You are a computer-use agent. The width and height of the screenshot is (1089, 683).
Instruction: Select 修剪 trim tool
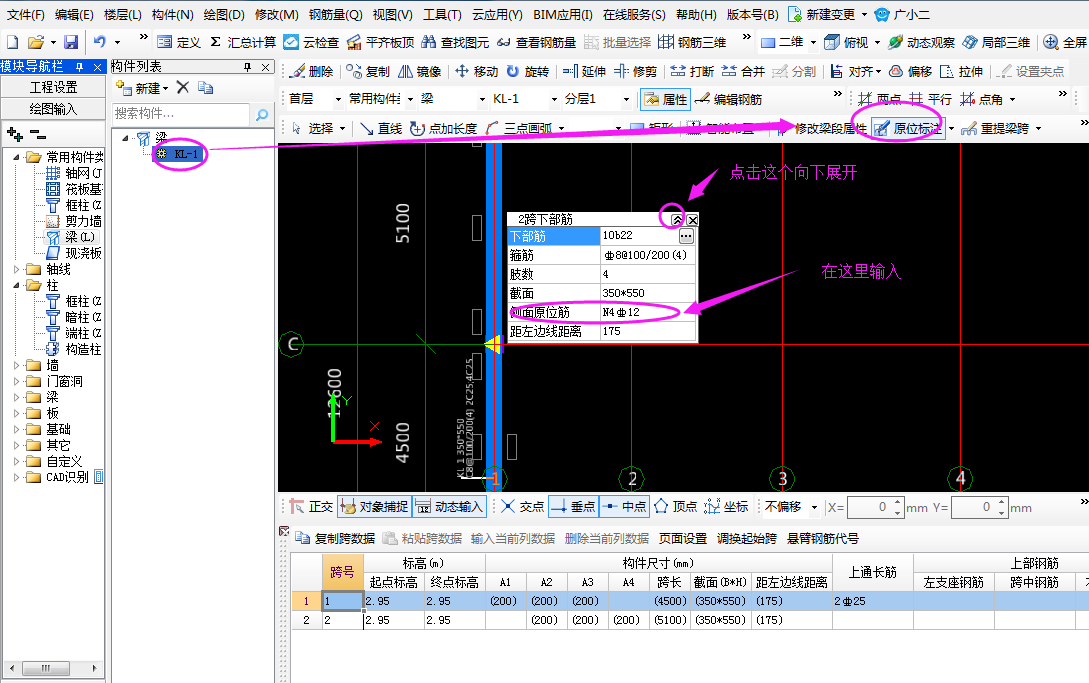click(x=635, y=72)
